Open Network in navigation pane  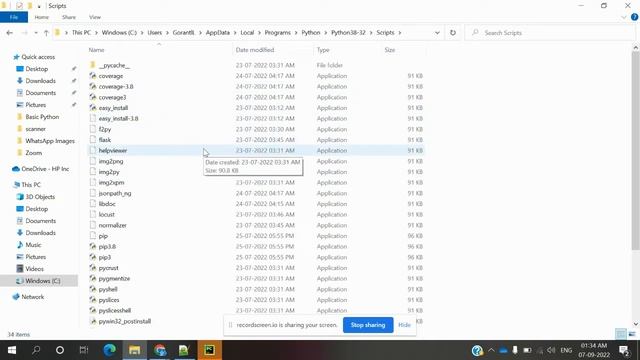(x=32, y=297)
